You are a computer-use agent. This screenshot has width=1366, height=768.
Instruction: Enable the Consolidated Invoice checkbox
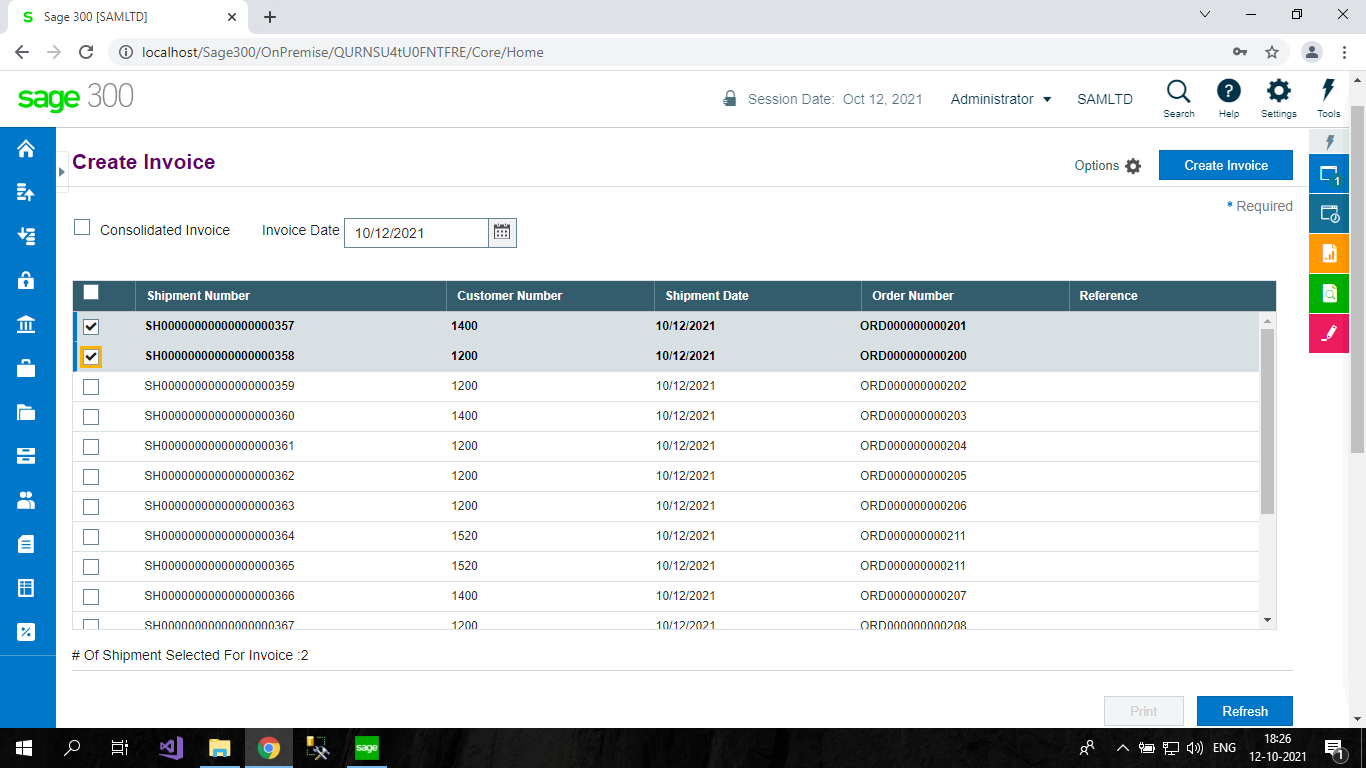[x=81, y=227]
